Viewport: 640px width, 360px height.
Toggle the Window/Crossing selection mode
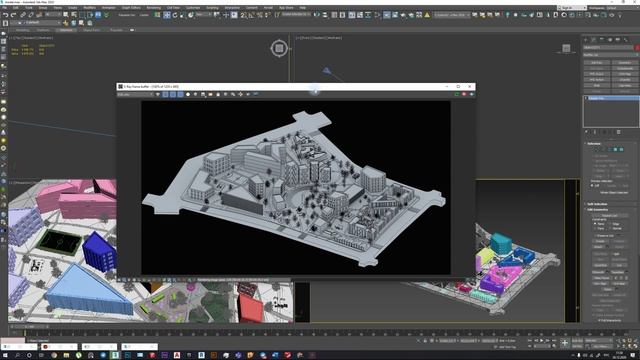90,15
